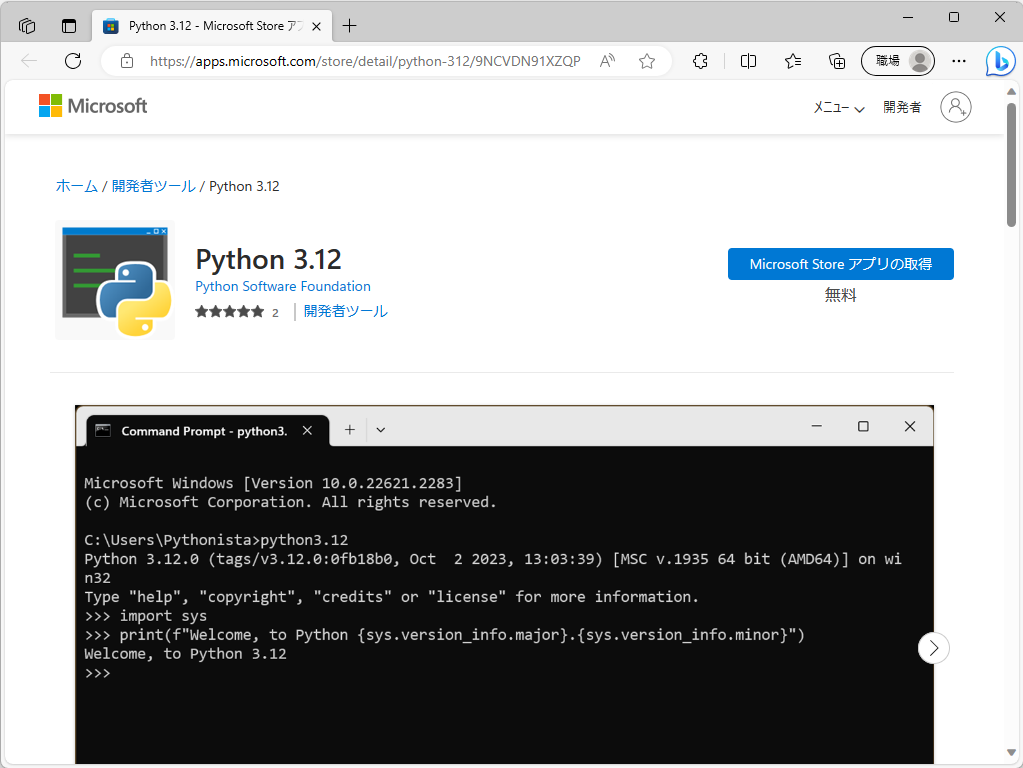The height and width of the screenshot is (768, 1023).
Task: Open Collections in the browser toolbar
Action: [837, 61]
